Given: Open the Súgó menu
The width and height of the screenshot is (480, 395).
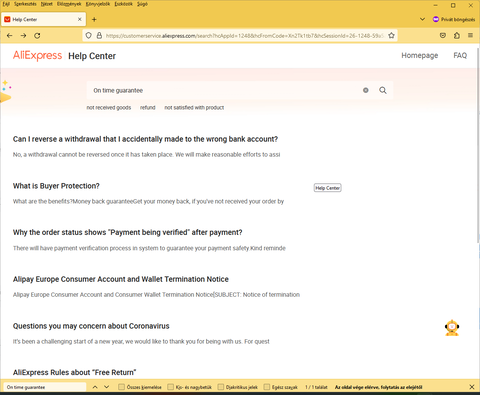Looking at the screenshot, I should tap(142, 4).
